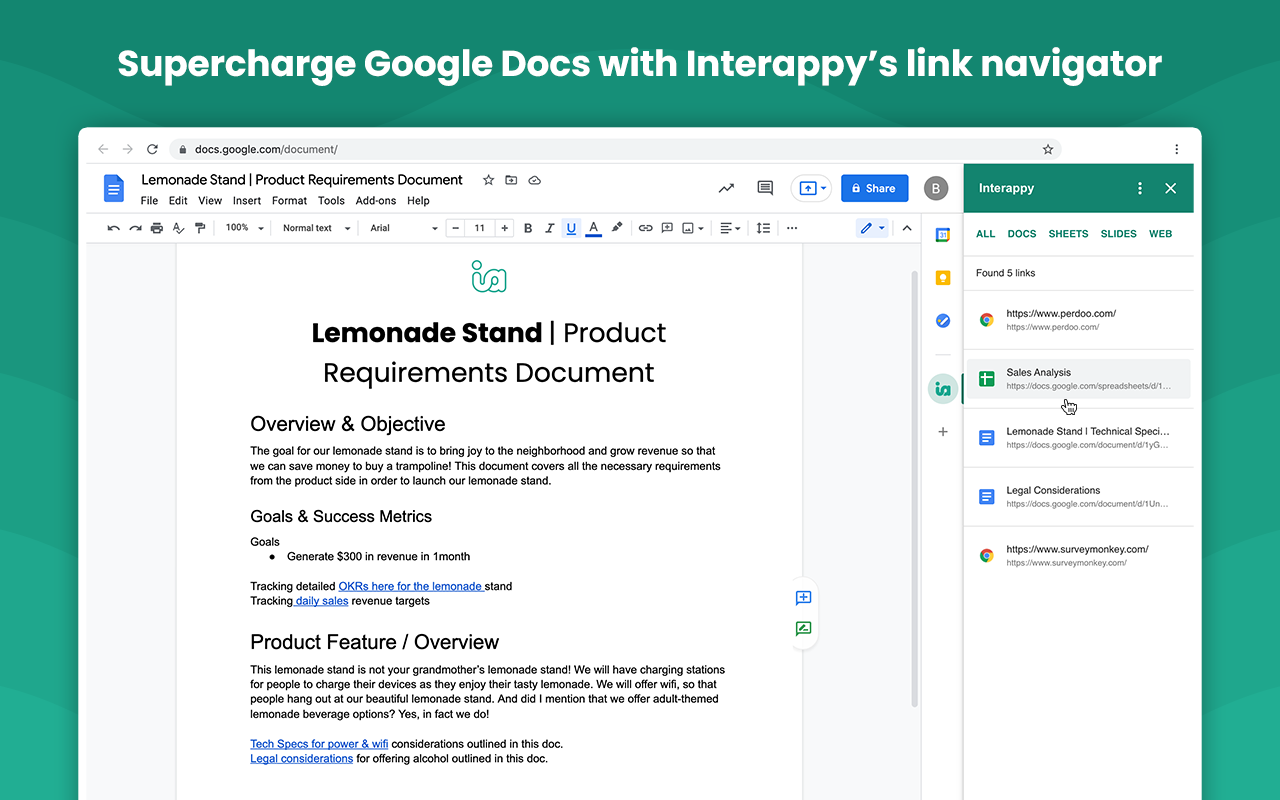Insert a link using the chain icon
This screenshot has width=1280, height=800.
(x=645, y=228)
